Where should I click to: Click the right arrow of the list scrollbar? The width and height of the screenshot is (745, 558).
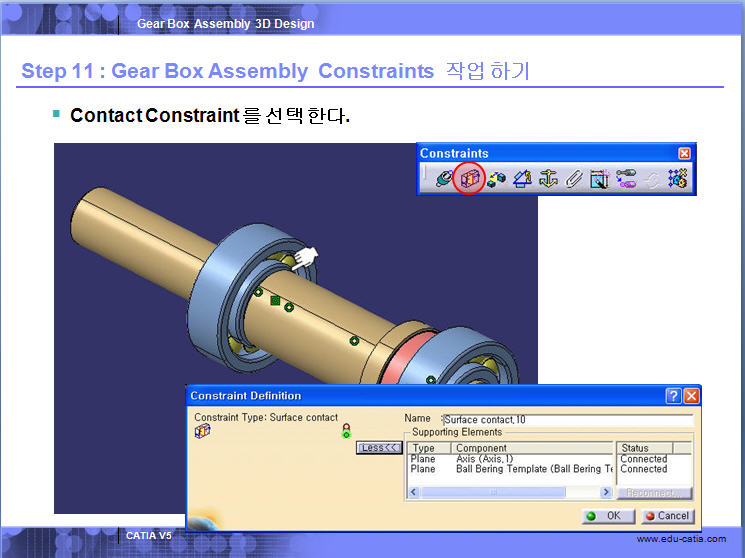tap(605, 492)
